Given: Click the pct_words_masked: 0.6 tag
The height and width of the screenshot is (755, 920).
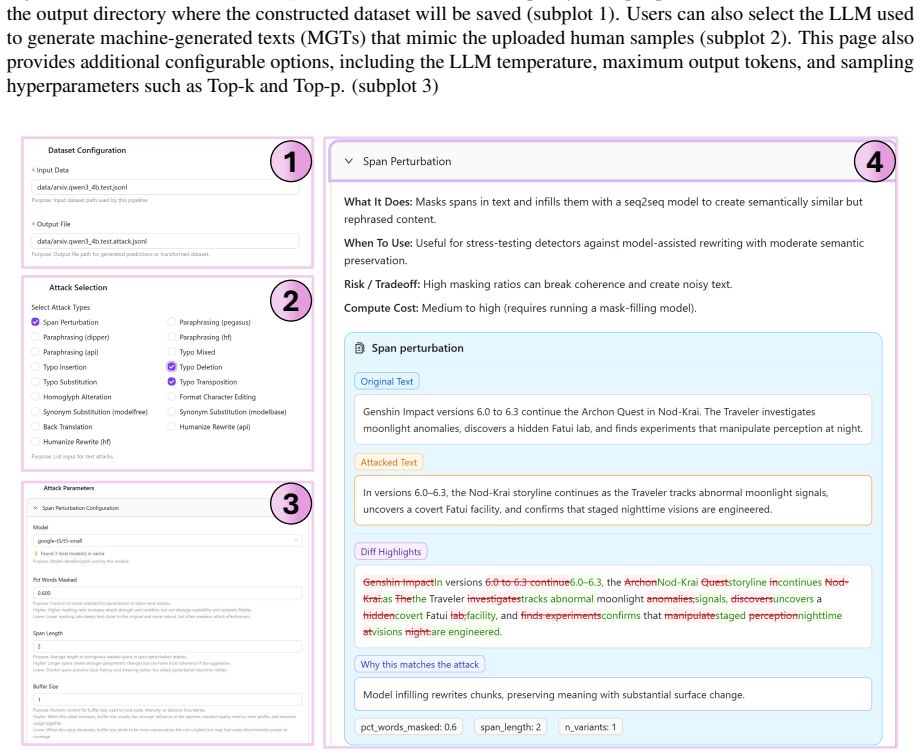Looking at the screenshot, I should [408, 727].
